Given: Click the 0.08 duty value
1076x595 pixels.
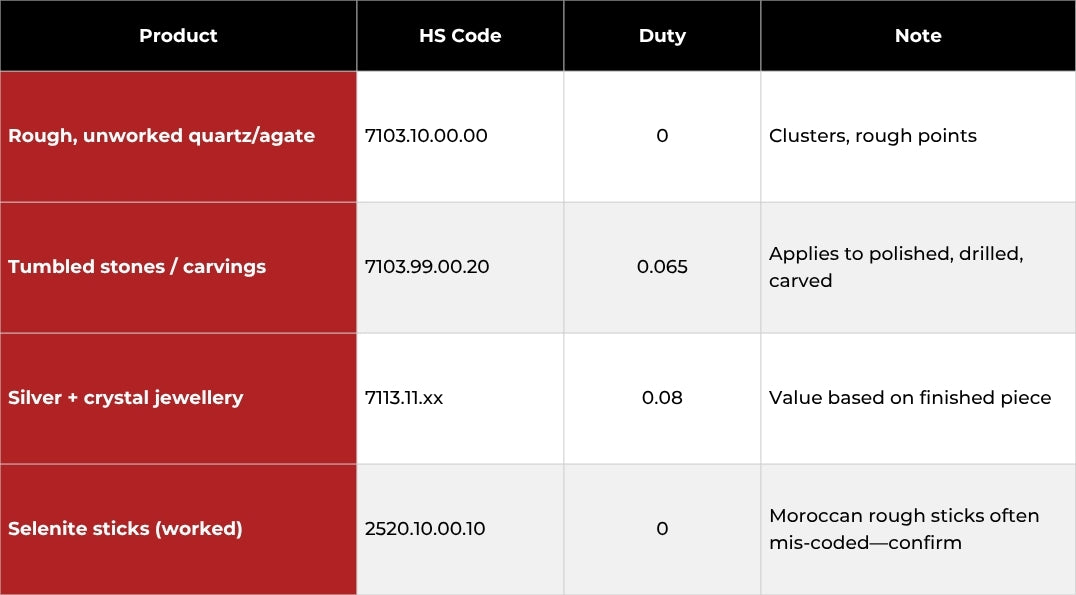Looking at the screenshot, I should (662, 398).
